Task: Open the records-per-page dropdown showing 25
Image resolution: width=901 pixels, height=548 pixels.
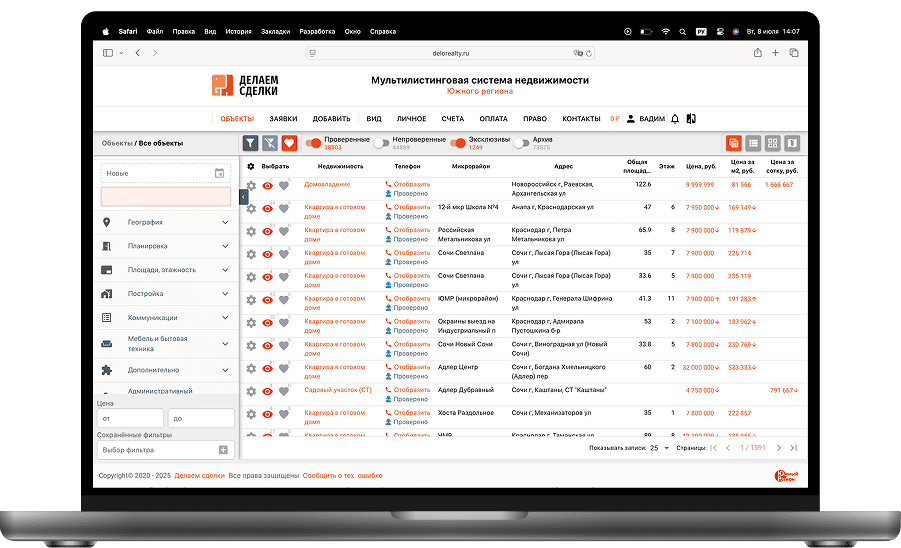Action: pos(658,448)
